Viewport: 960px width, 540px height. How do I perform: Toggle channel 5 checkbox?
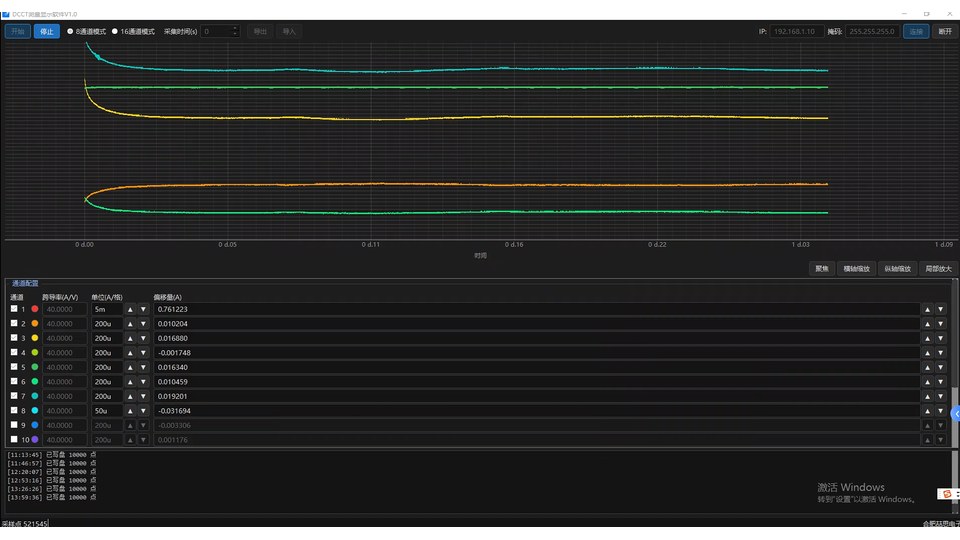point(14,367)
